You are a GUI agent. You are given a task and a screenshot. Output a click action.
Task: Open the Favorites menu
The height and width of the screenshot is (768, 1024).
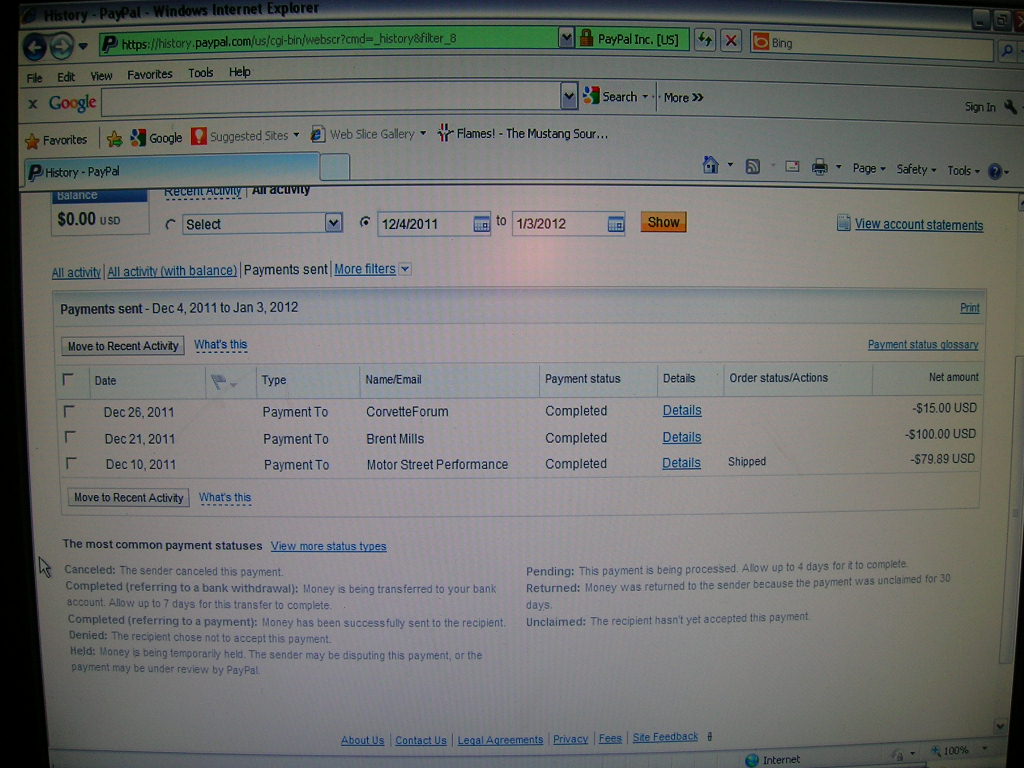tap(150, 74)
